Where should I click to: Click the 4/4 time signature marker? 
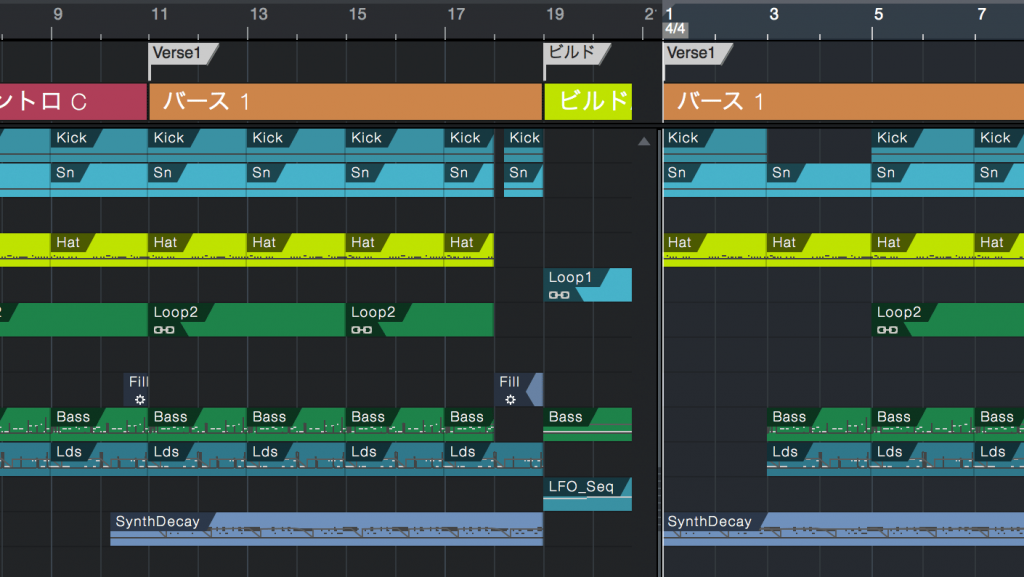(675, 30)
